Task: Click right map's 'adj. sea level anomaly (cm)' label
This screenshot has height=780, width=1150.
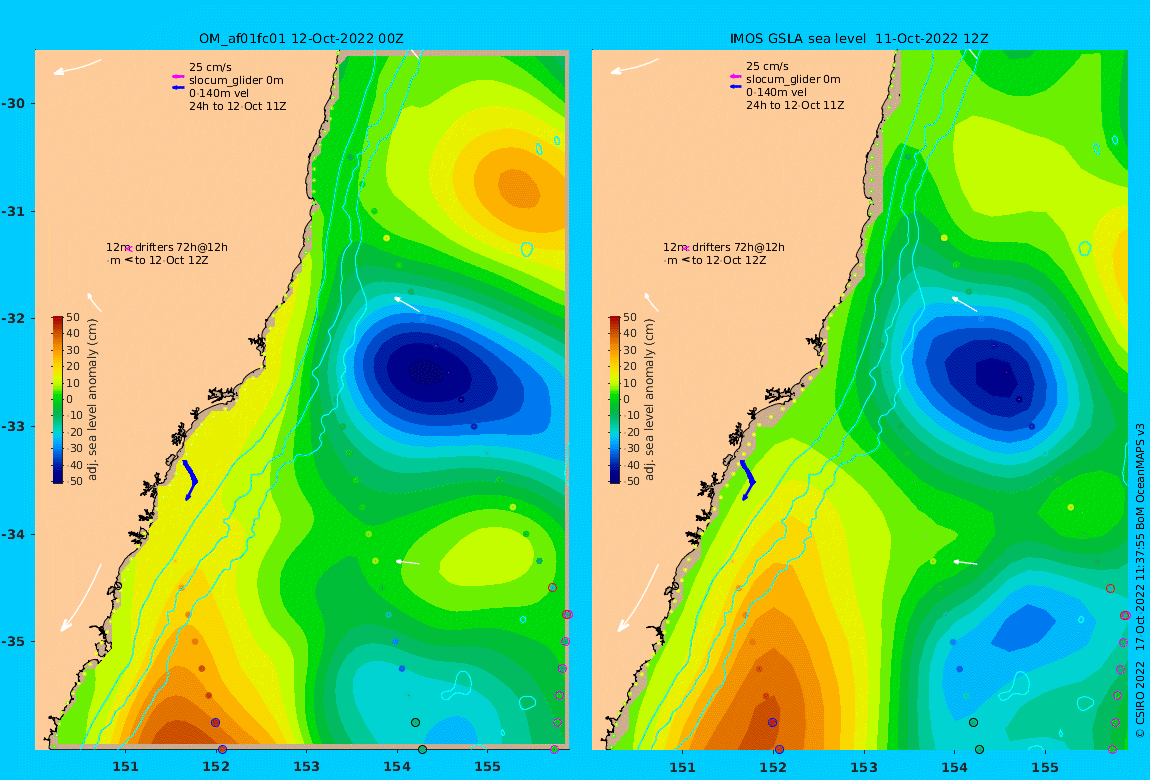Action: [650, 400]
